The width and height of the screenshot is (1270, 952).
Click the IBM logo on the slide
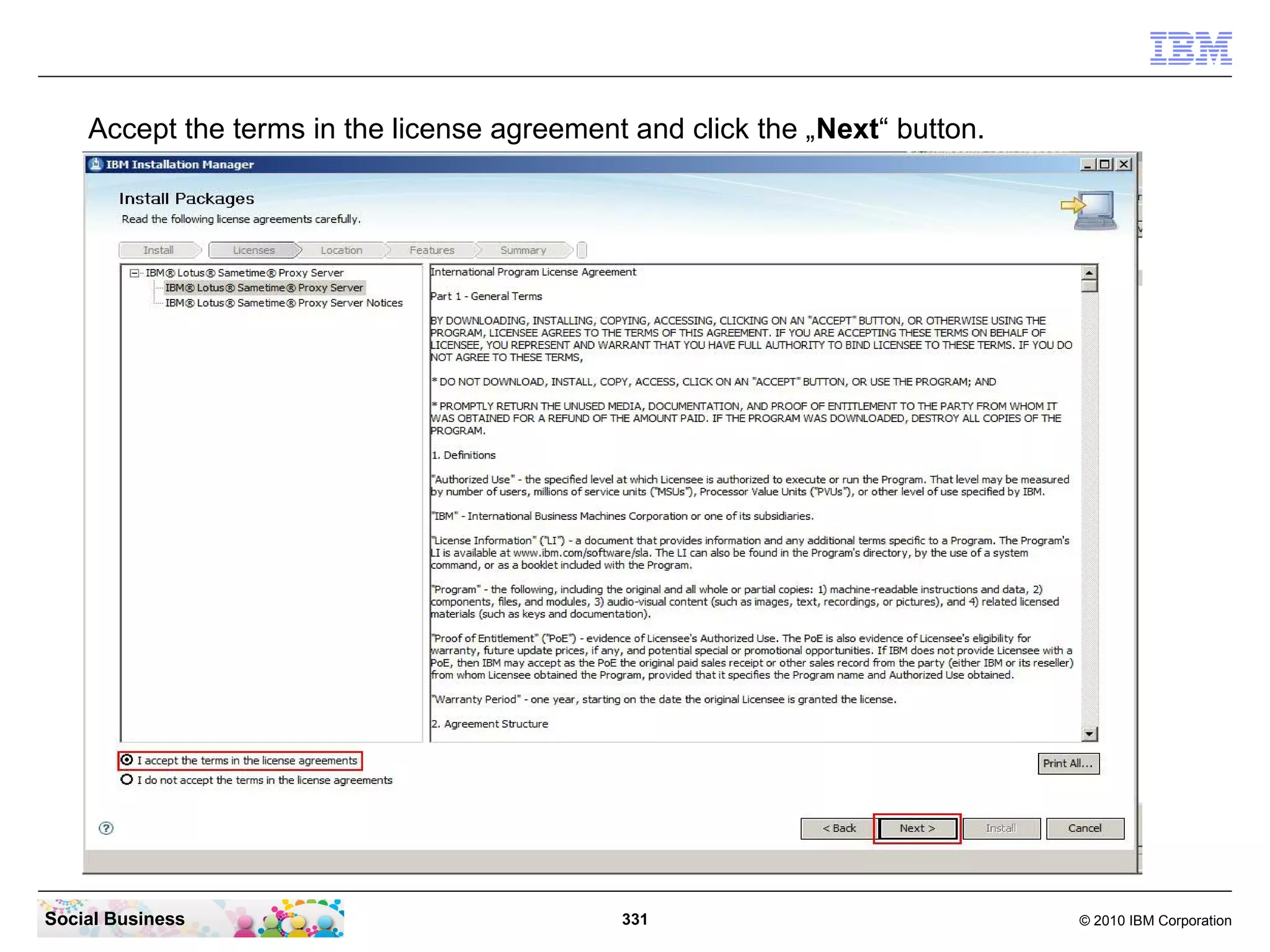click(x=1191, y=48)
